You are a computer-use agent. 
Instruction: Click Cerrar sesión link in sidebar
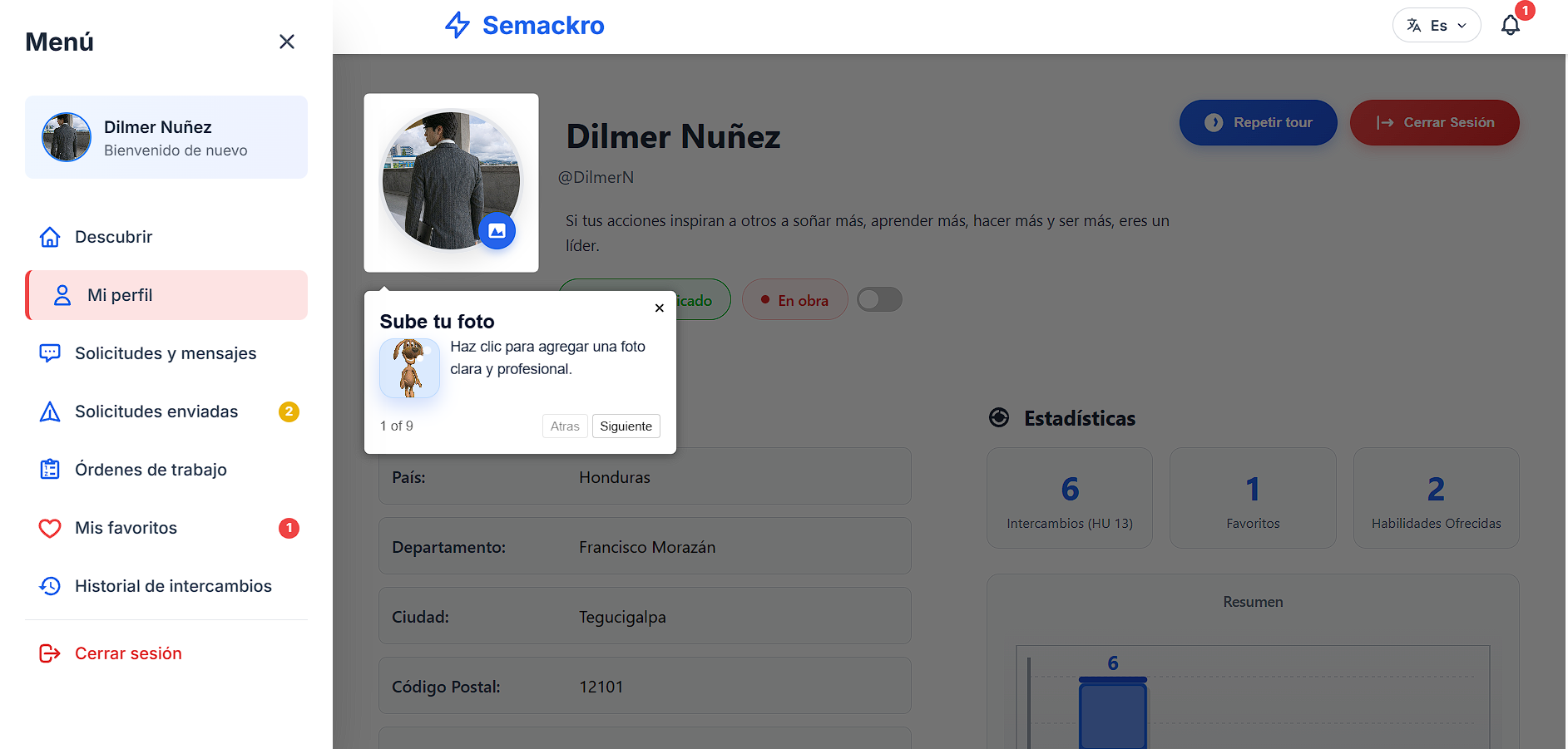128,653
